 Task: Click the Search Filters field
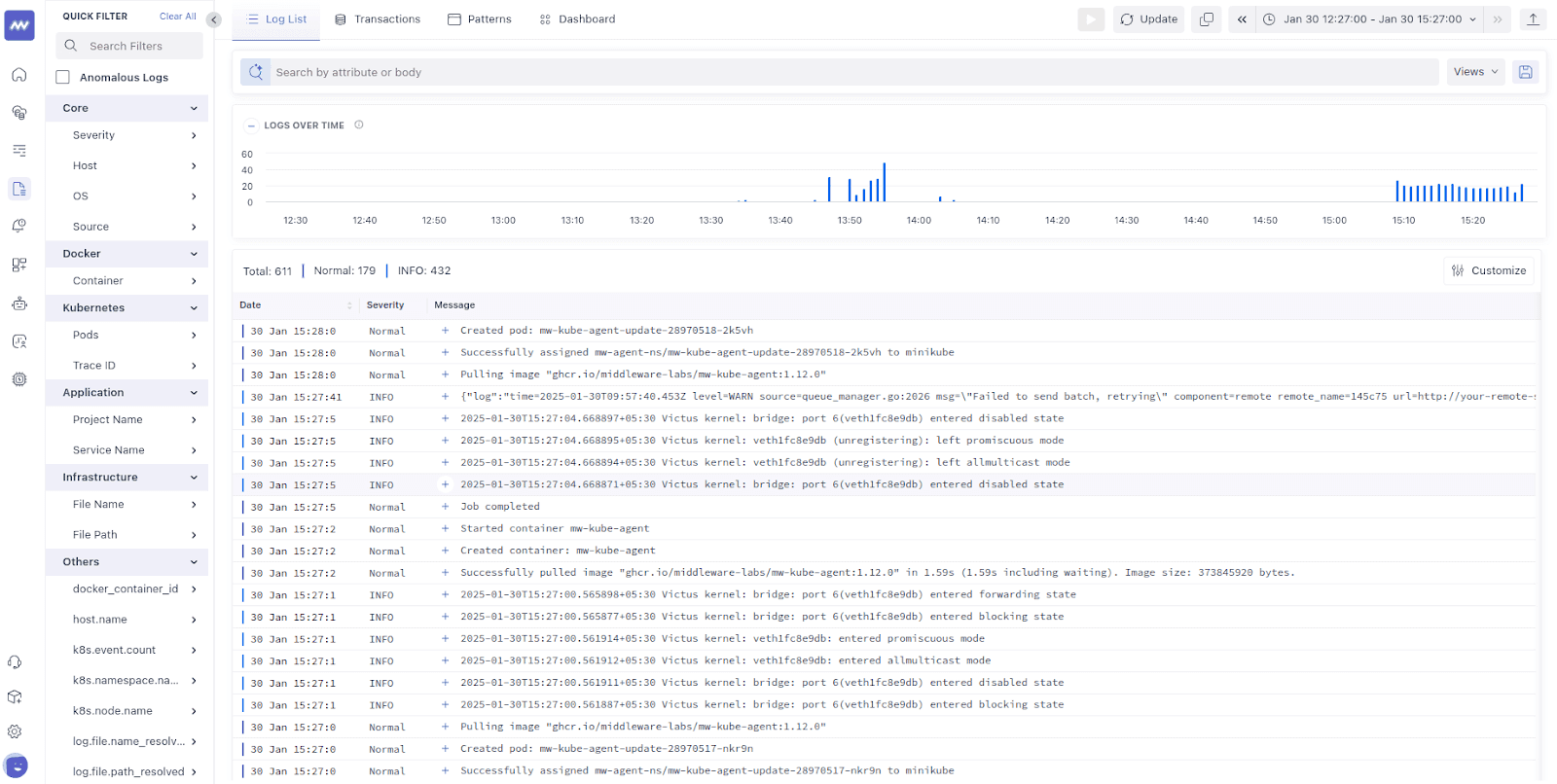[129, 46]
